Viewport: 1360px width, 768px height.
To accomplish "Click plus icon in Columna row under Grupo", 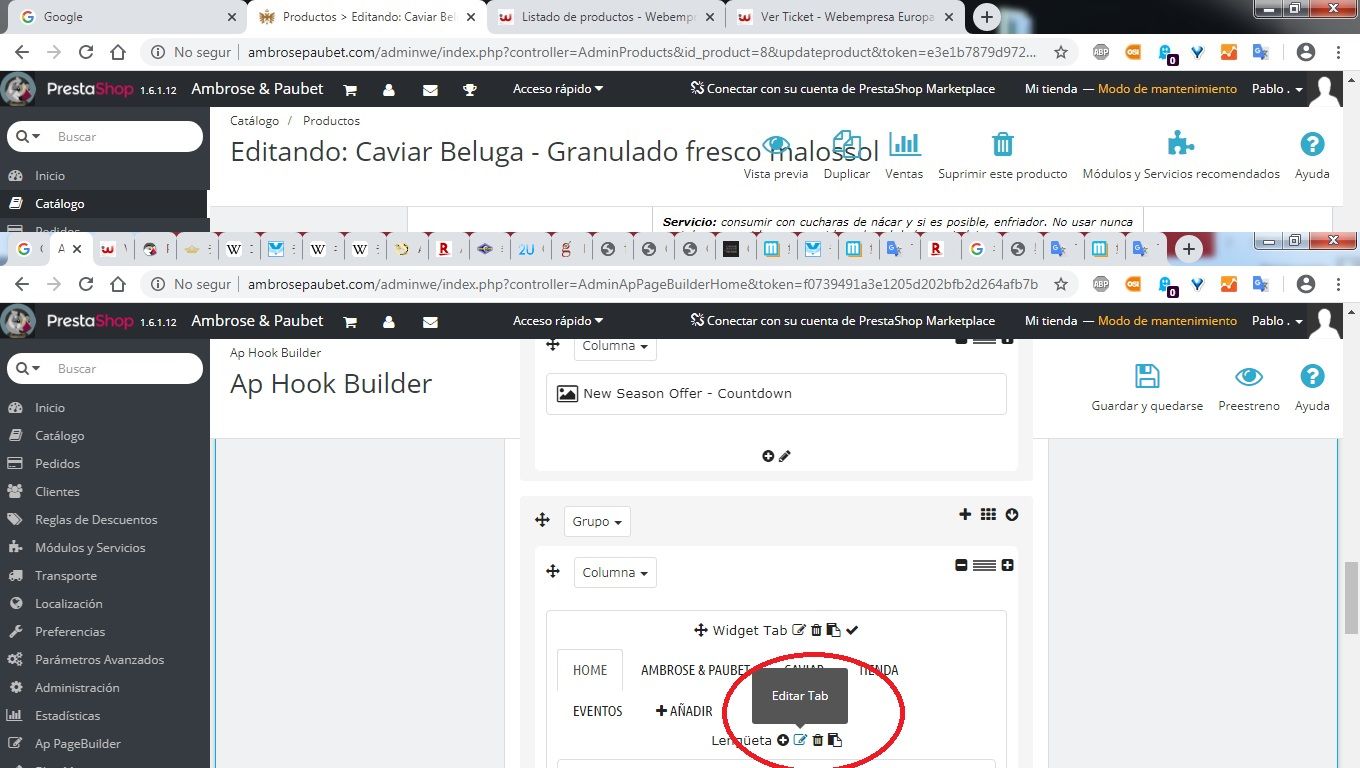I will (x=1007, y=565).
